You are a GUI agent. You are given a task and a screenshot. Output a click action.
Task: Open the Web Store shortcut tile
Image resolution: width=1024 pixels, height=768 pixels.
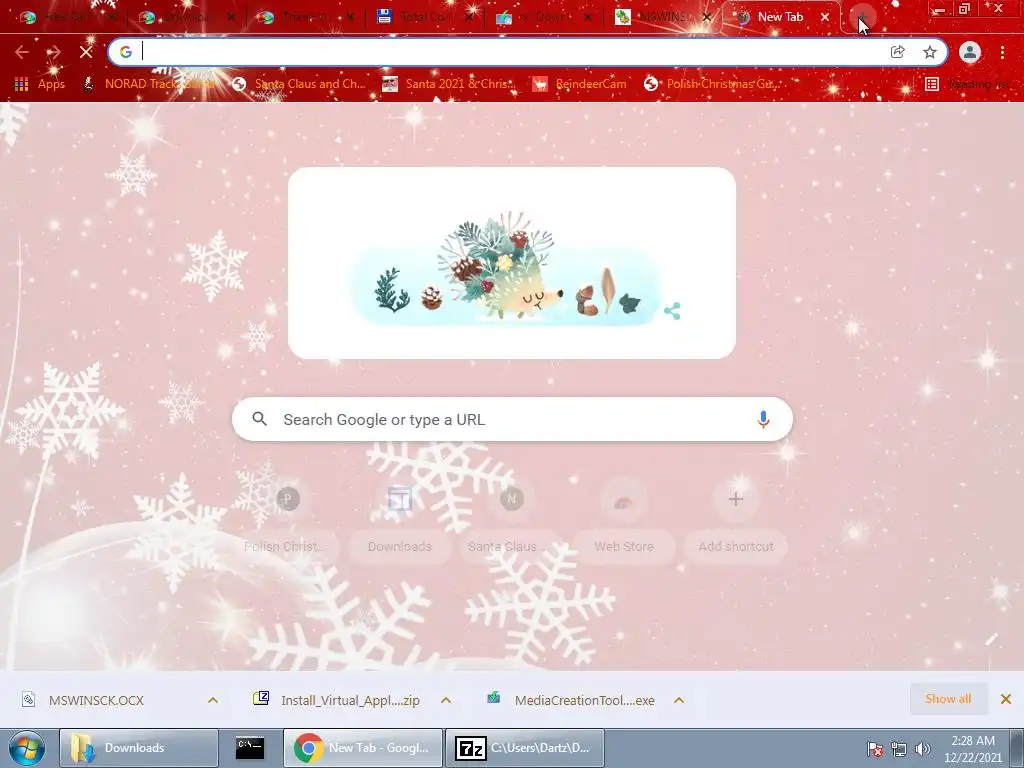click(x=624, y=520)
